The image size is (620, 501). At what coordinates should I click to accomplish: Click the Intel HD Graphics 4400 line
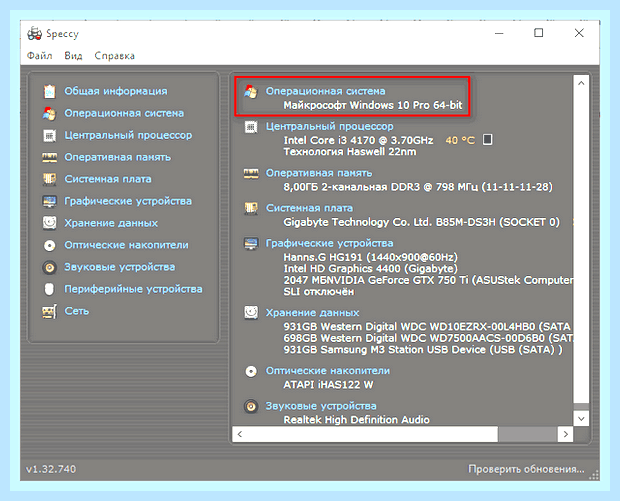pyautogui.click(x=370, y=269)
